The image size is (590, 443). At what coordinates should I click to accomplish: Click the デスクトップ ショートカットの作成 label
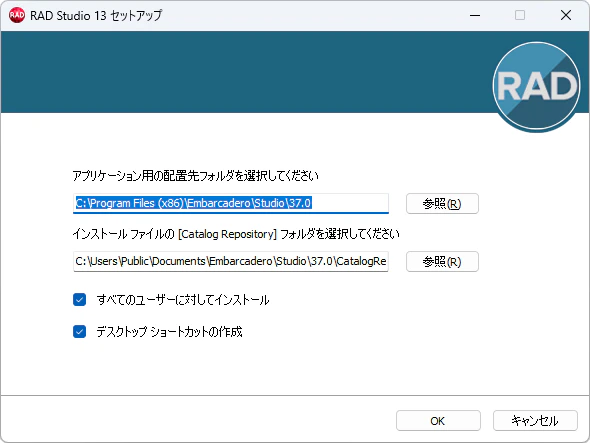169,332
